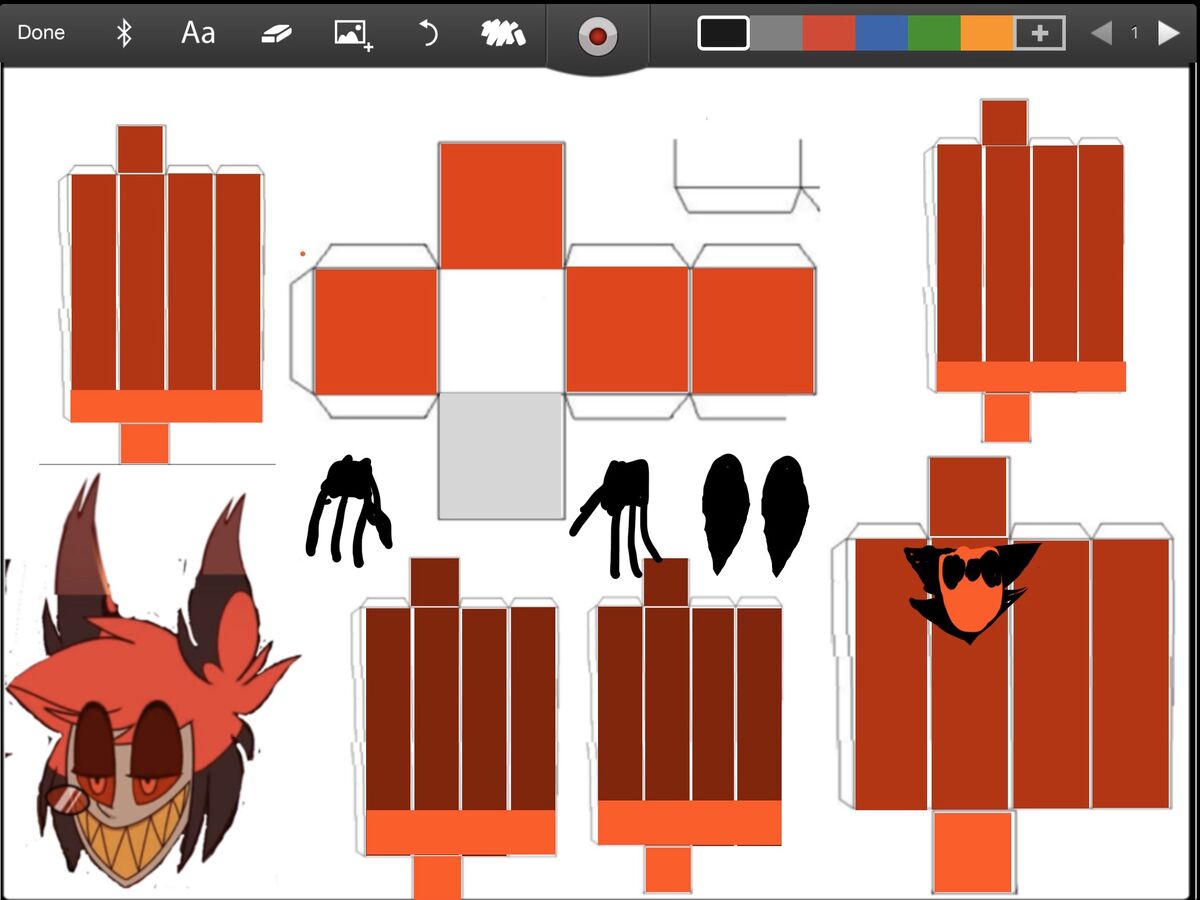The width and height of the screenshot is (1200, 900).
Task: Open the insert image tool
Action: click(x=352, y=33)
